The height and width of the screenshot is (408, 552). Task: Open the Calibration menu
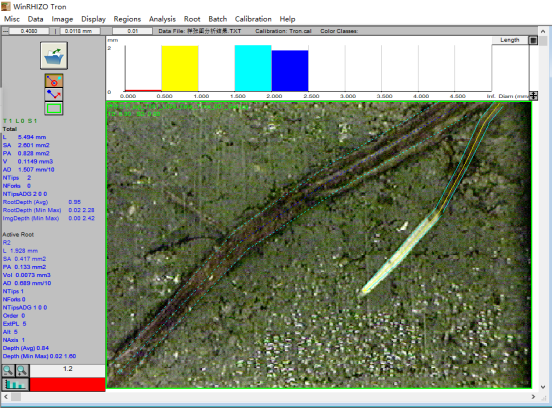(253, 19)
